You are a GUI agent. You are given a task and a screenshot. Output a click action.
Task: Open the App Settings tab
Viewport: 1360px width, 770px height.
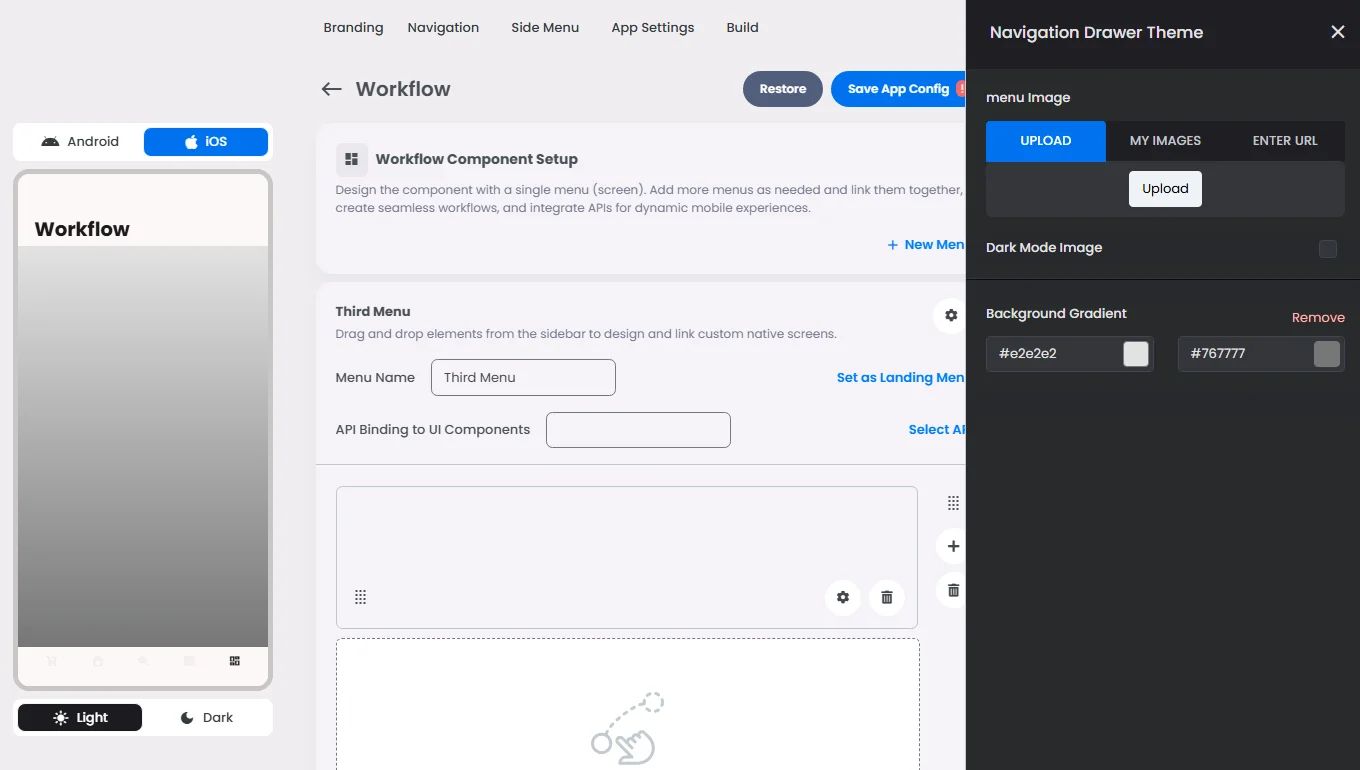pos(653,28)
